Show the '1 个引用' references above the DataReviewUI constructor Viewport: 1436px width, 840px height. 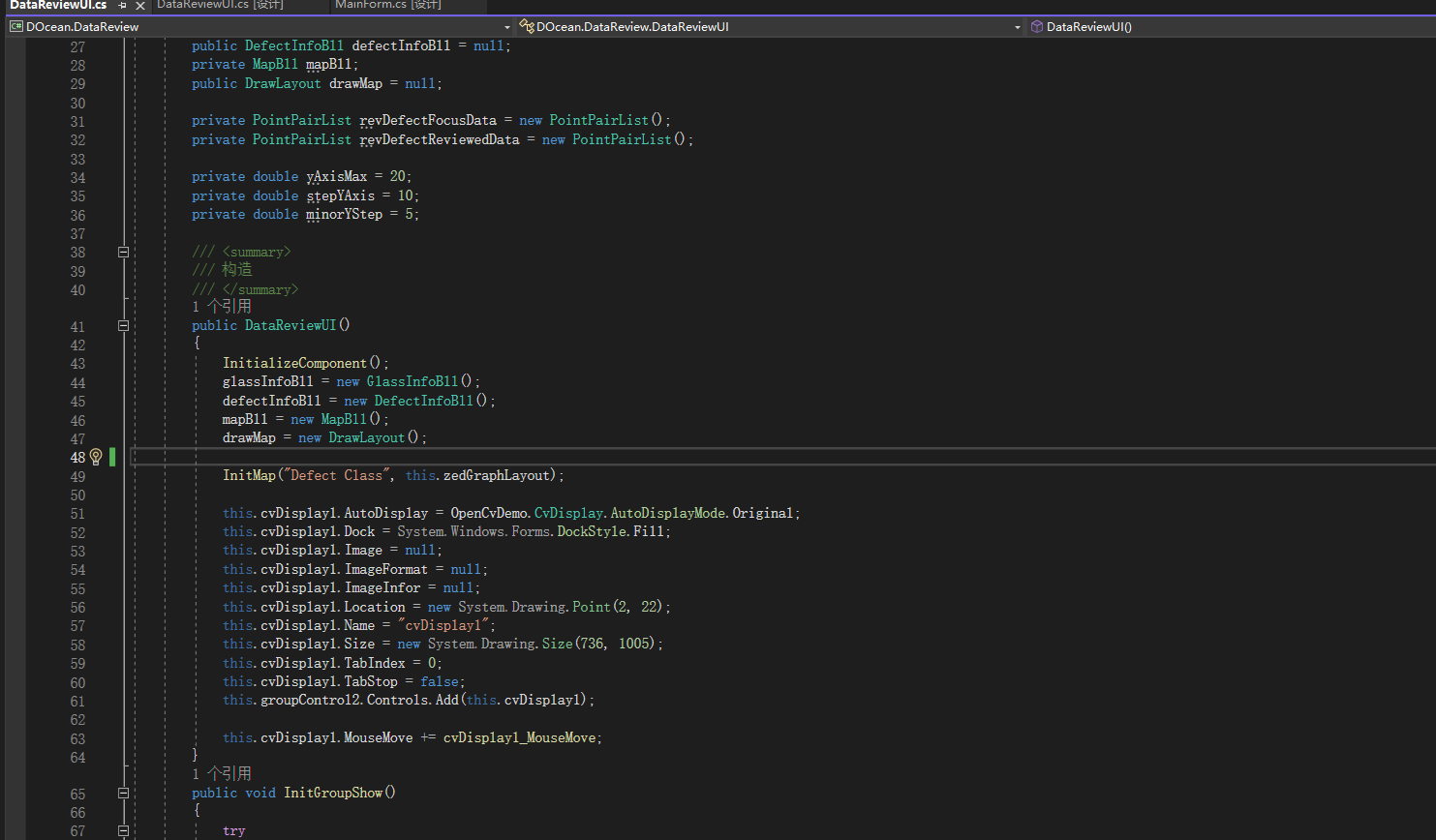tap(222, 307)
